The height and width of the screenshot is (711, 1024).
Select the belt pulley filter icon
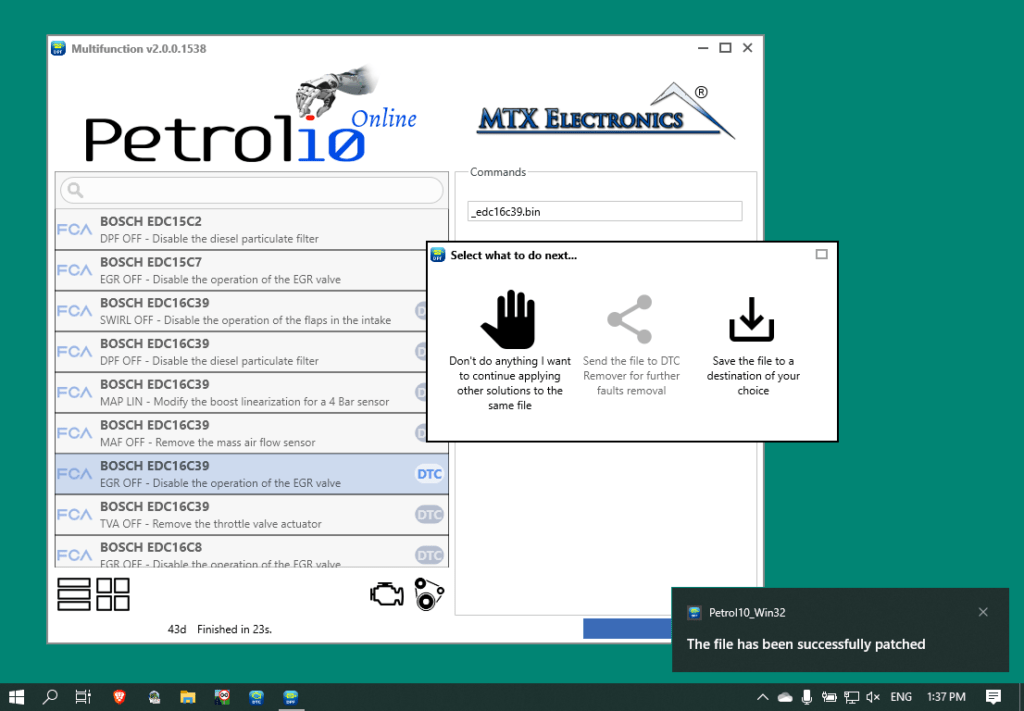[x=428, y=596]
